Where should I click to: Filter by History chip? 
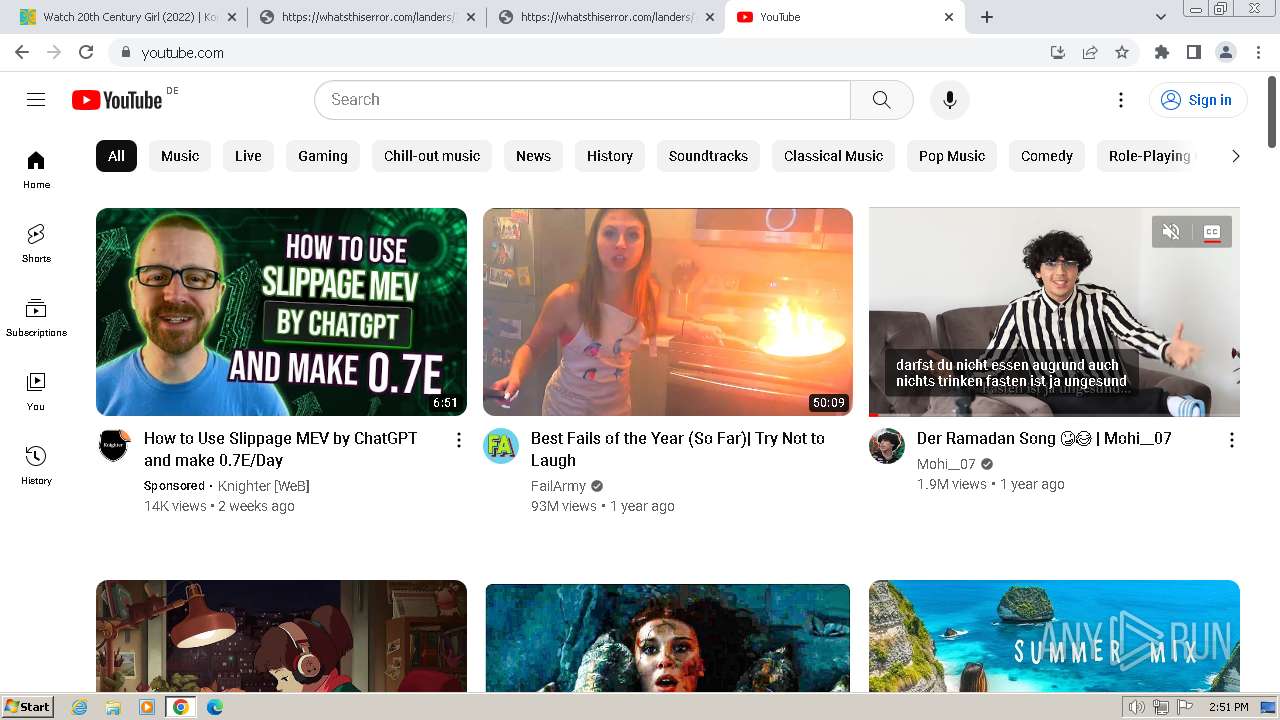(610, 156)
